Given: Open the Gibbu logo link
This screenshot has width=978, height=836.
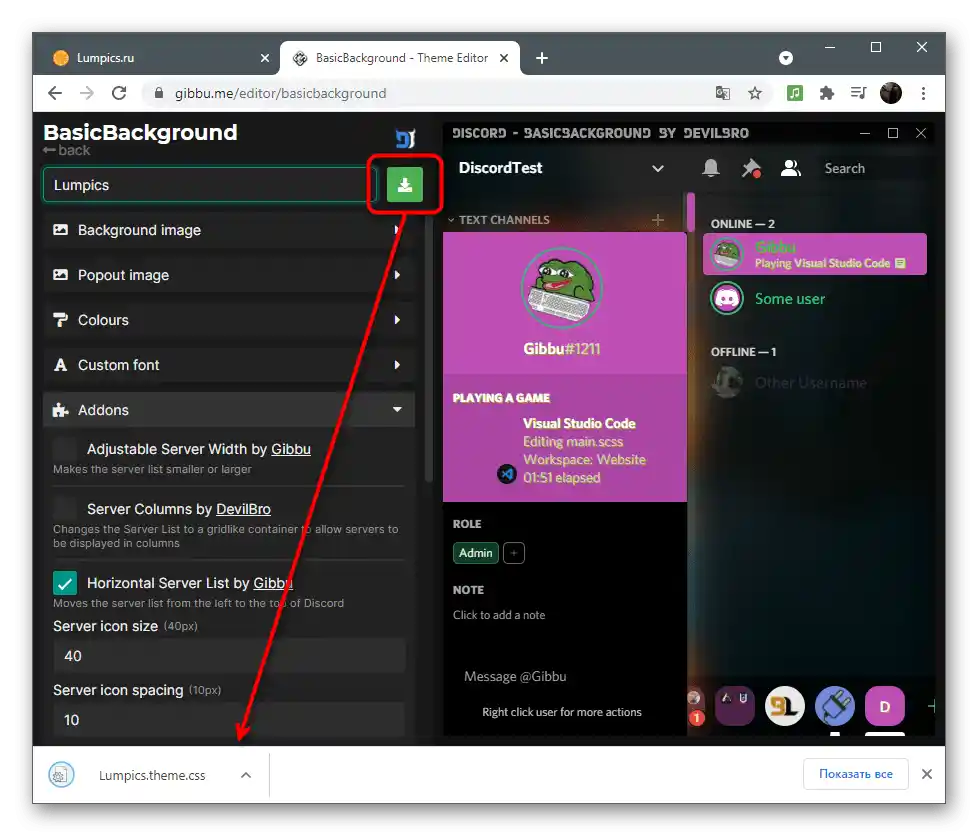Looking at the screenshot, I should pos(405,138).
